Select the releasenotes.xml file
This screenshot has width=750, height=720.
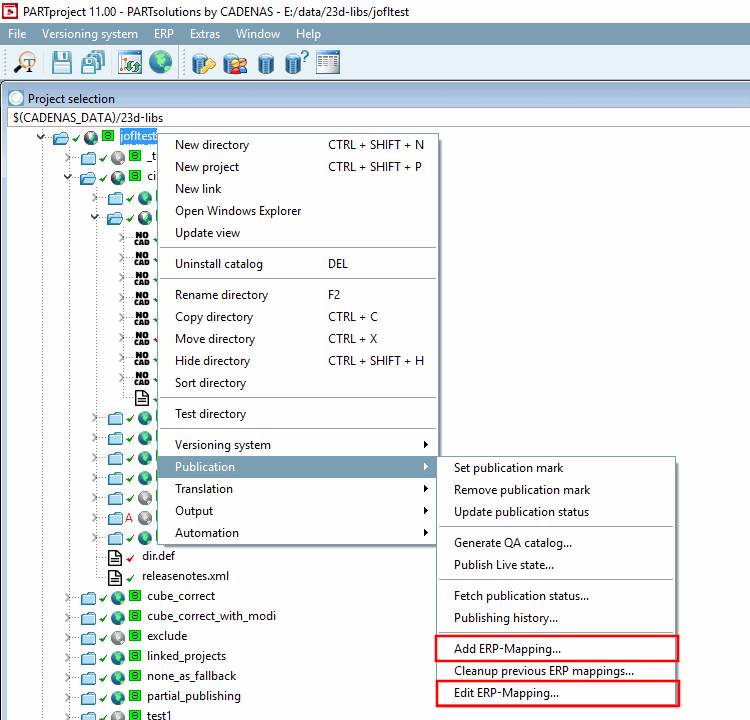pyautogui.click(x=185, y=576)
